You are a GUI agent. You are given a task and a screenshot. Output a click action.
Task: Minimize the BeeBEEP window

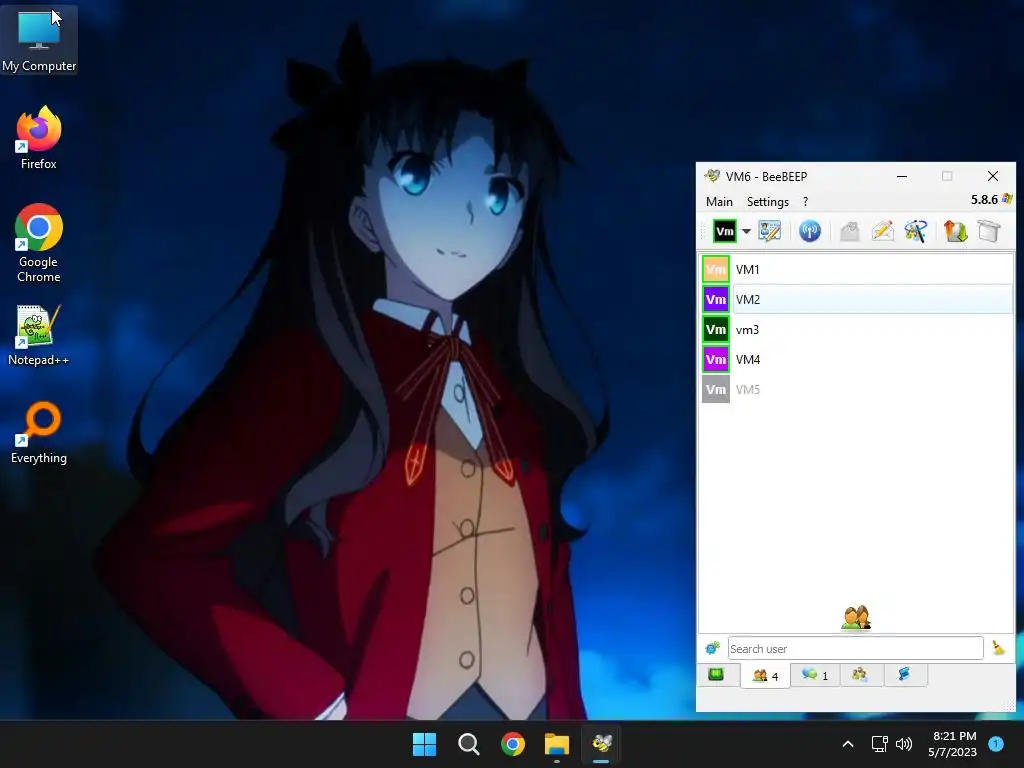click(x=902, y=176)
